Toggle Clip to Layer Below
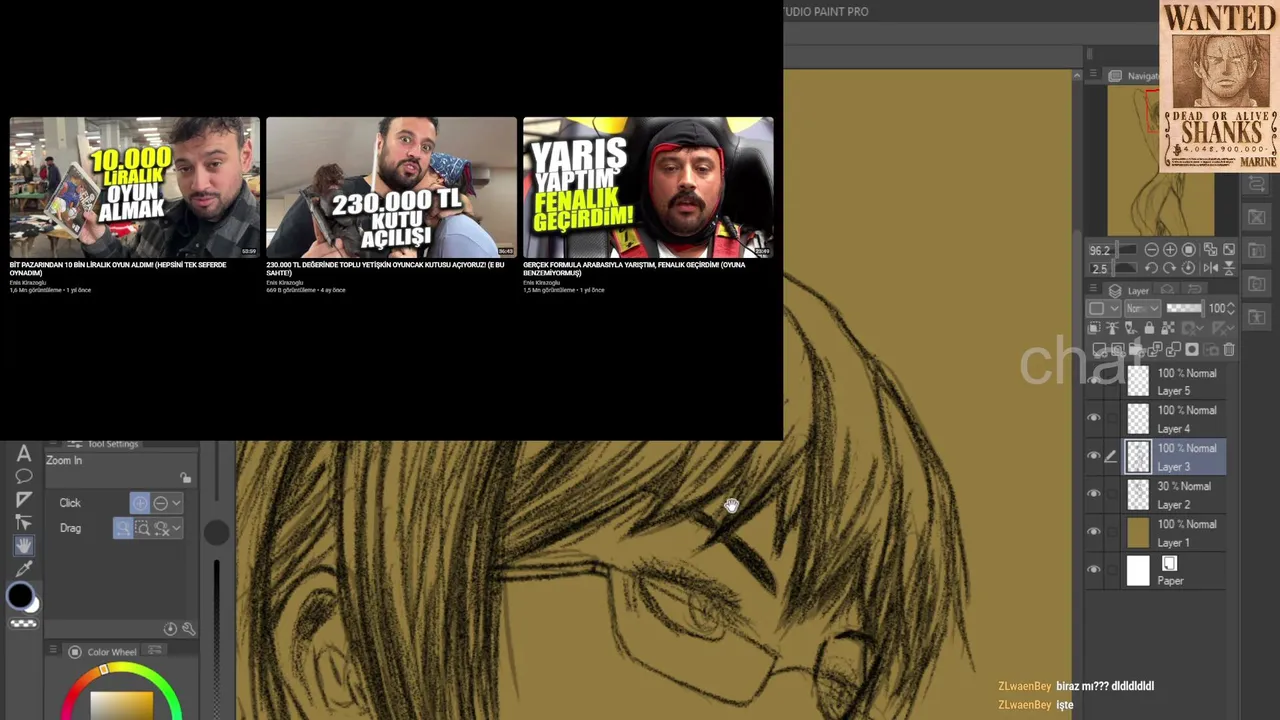Viewport: 1280px width, 720px height. tap(1094, 327)
